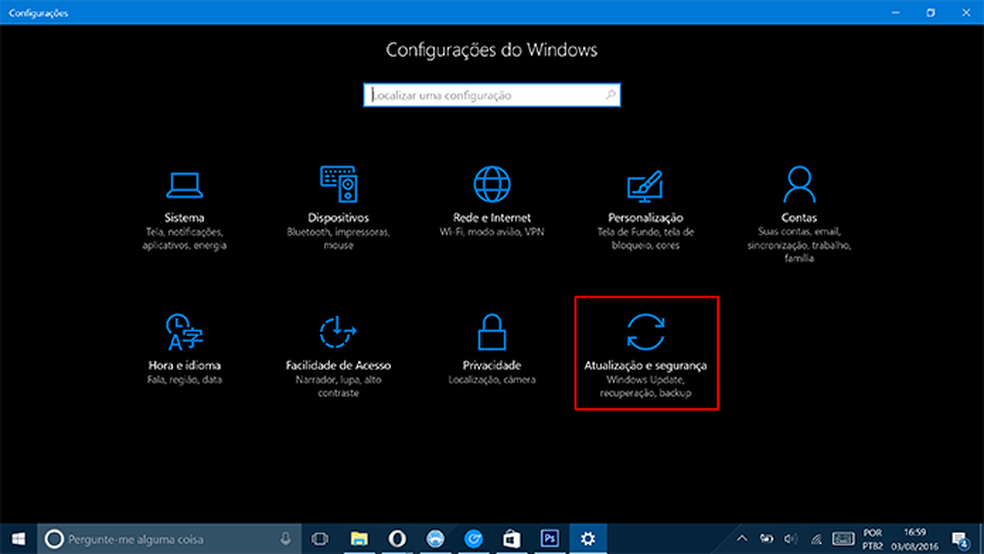Open the Personalização settings category

[x=645, y=209]
